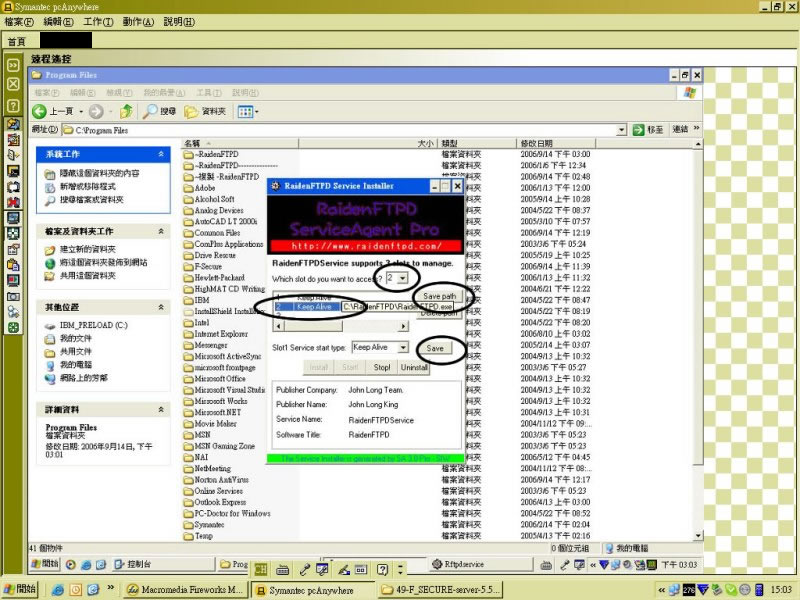Screen dimensions: 800x600
Task: Click the green Go (移至) arrow
Action: click(638, 130)
